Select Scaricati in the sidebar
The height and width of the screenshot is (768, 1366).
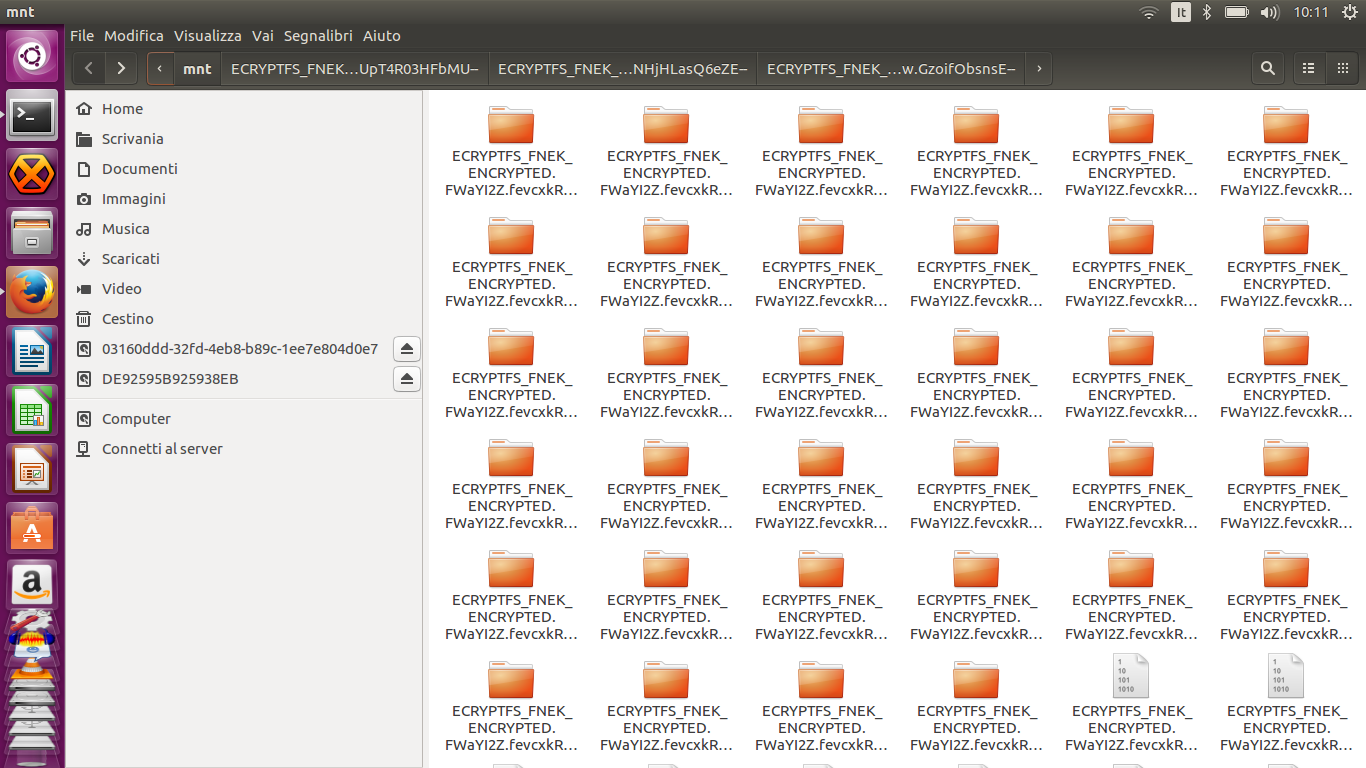pyautogui.click(x=131, y=259)
